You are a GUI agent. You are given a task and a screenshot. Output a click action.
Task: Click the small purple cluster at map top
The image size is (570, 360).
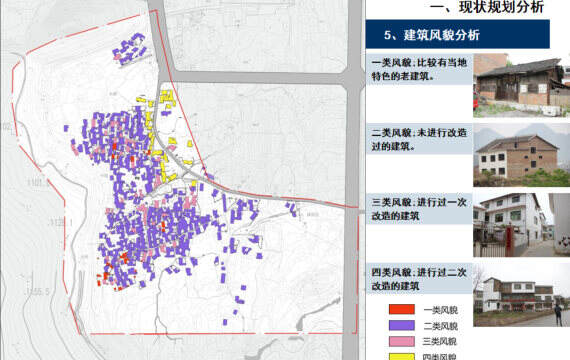click(x=130, y=49)
